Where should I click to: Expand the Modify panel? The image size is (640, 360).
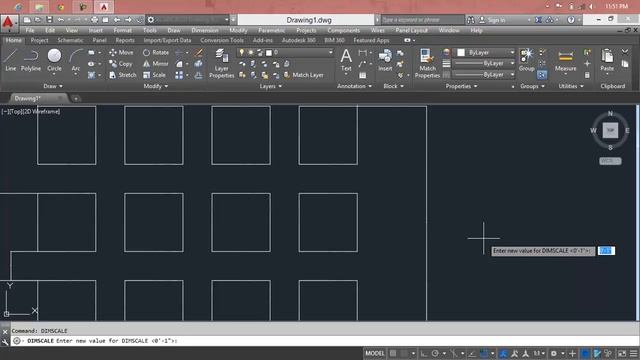point(156,86)
